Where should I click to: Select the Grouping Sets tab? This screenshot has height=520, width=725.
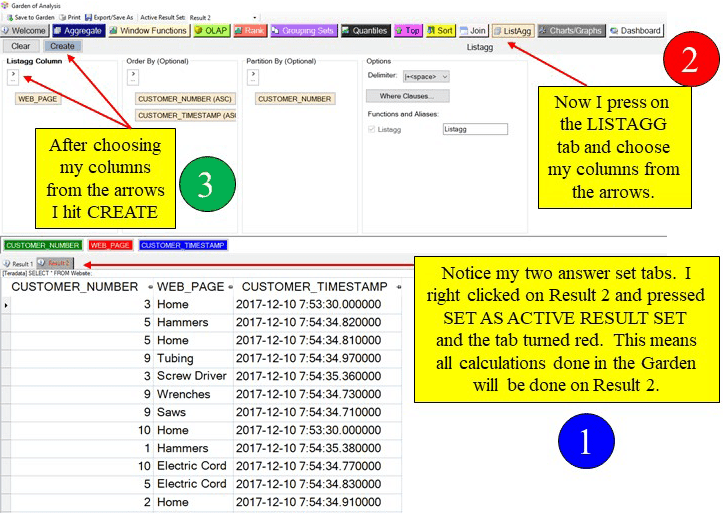click(x=304, y=31)
